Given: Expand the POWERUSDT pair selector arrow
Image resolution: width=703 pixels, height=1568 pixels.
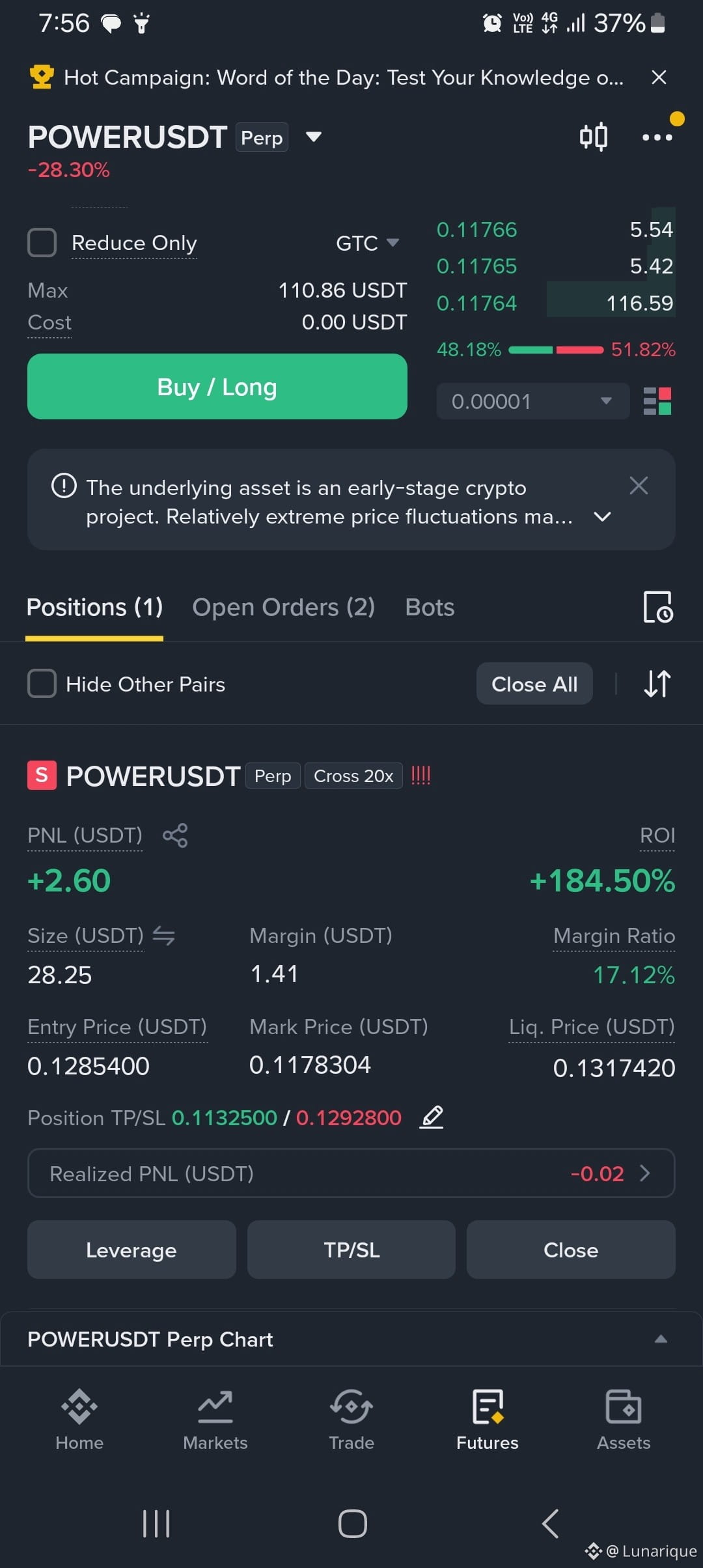Looking at the screenshot, I should [314, 137].
